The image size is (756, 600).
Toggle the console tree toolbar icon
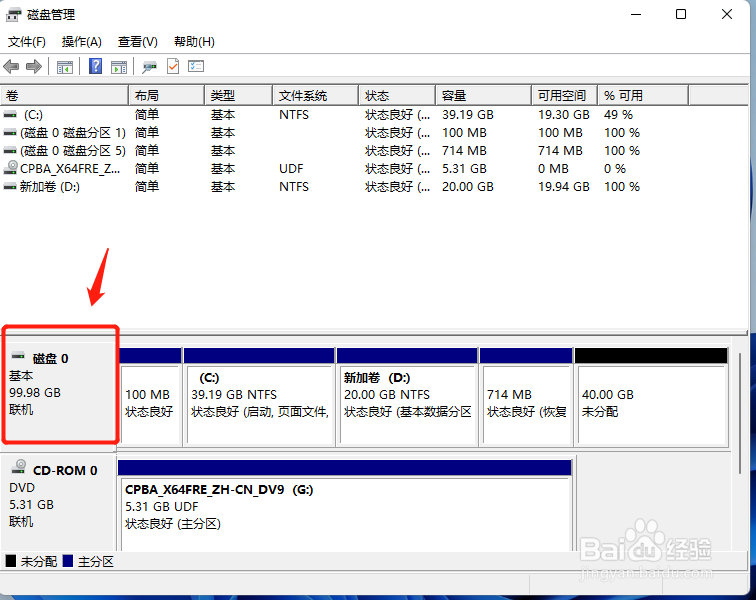[65, 67]
